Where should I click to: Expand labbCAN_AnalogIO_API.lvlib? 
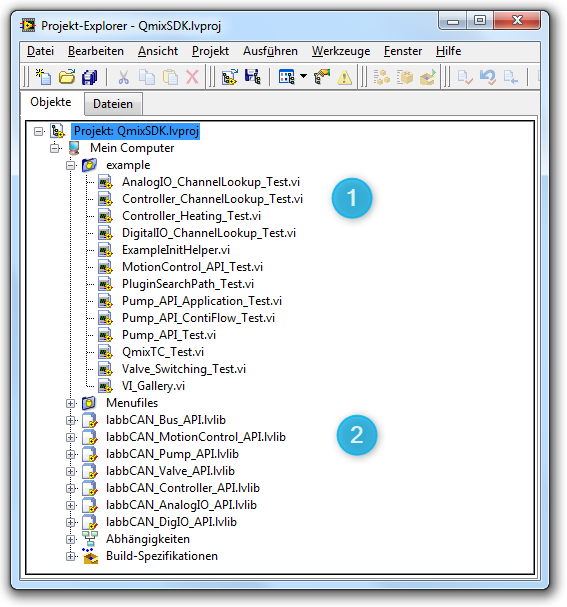click(x=70, y=506)
